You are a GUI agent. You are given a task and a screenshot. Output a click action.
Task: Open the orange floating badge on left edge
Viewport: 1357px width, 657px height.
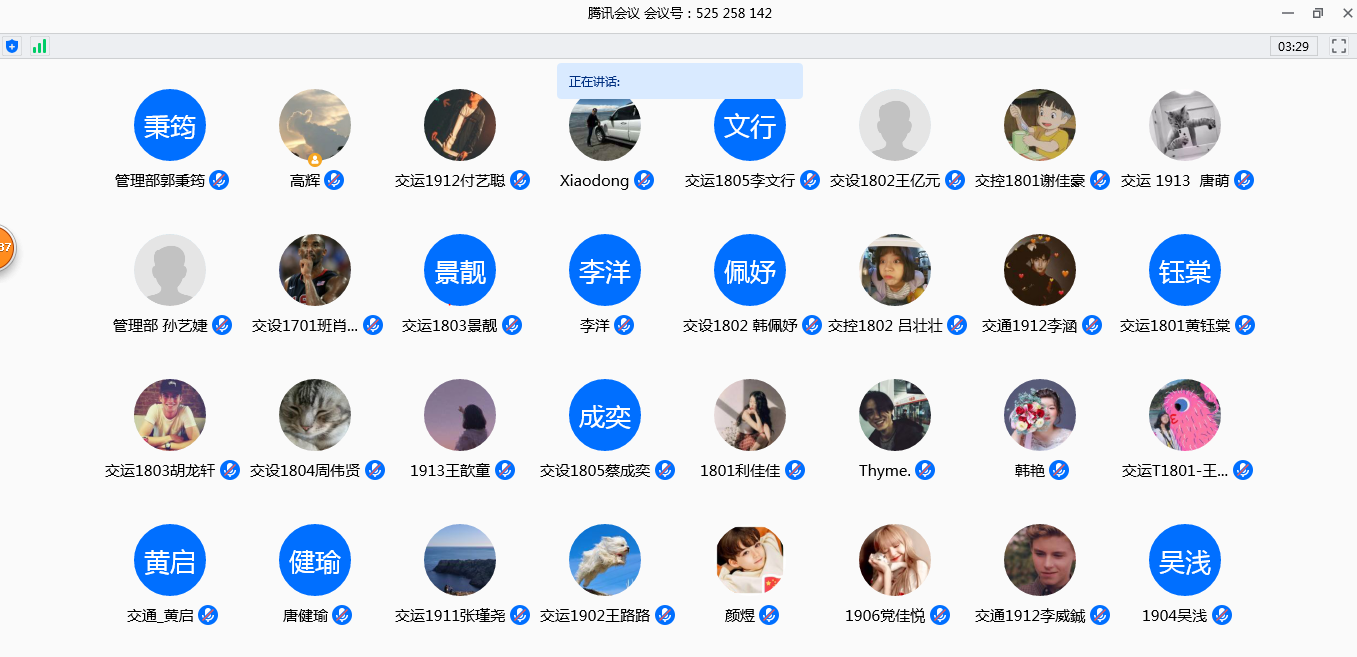click(x=5, y=248)
